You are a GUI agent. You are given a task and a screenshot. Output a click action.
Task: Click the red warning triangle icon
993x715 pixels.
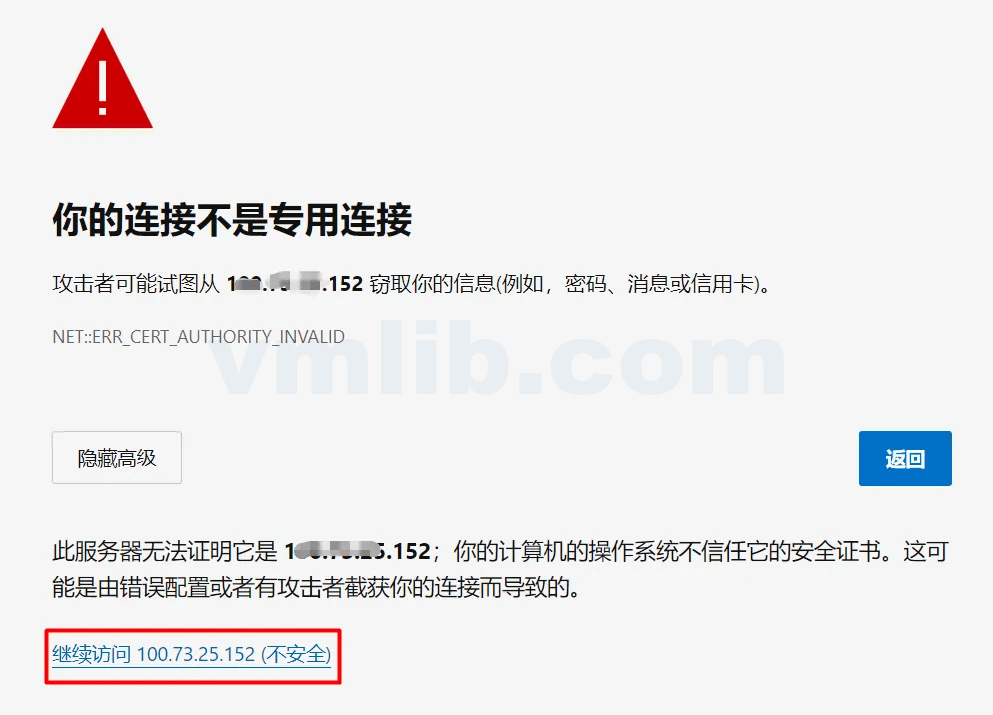103,79
